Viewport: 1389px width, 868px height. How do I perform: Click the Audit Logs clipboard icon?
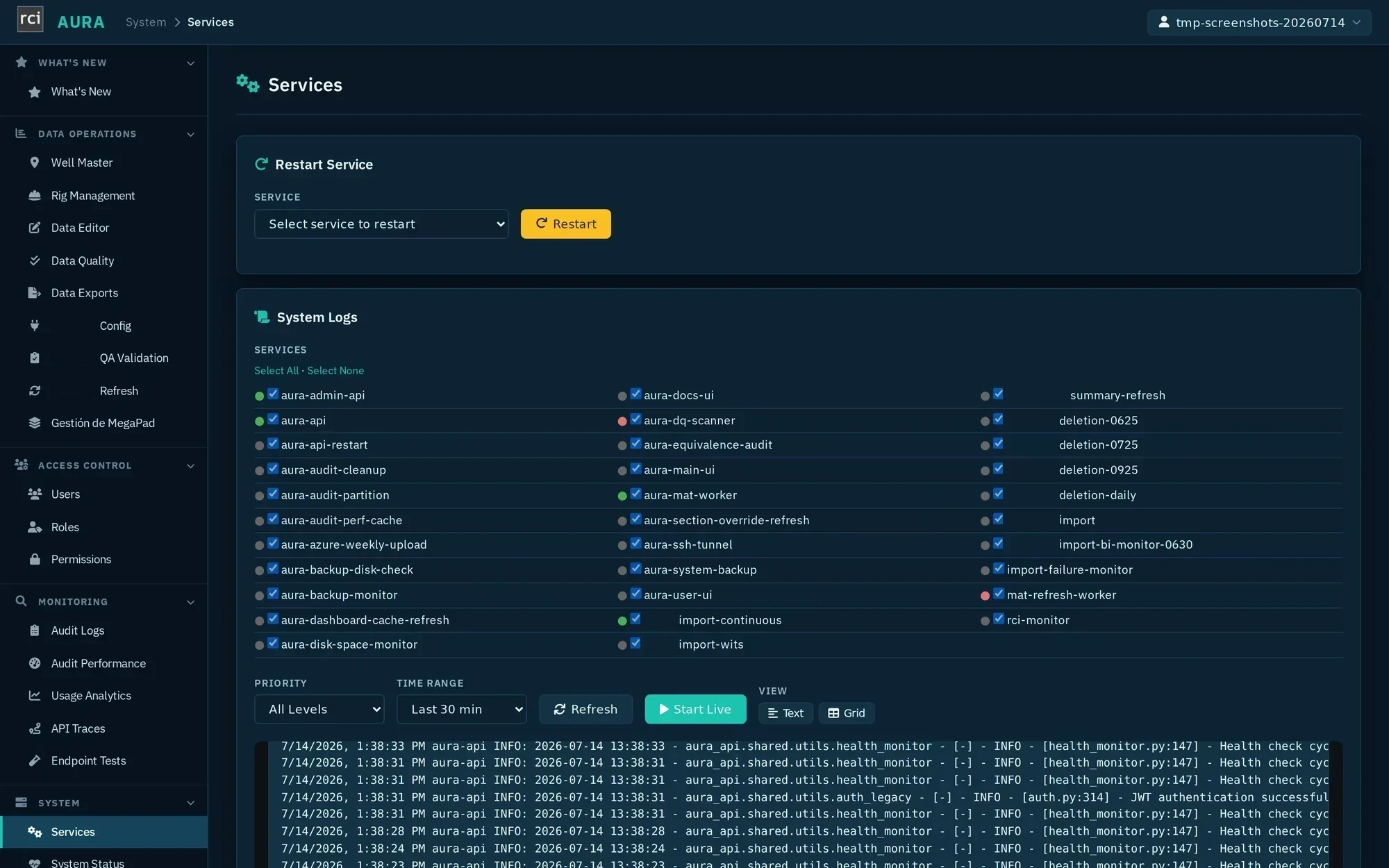[34, 631]
